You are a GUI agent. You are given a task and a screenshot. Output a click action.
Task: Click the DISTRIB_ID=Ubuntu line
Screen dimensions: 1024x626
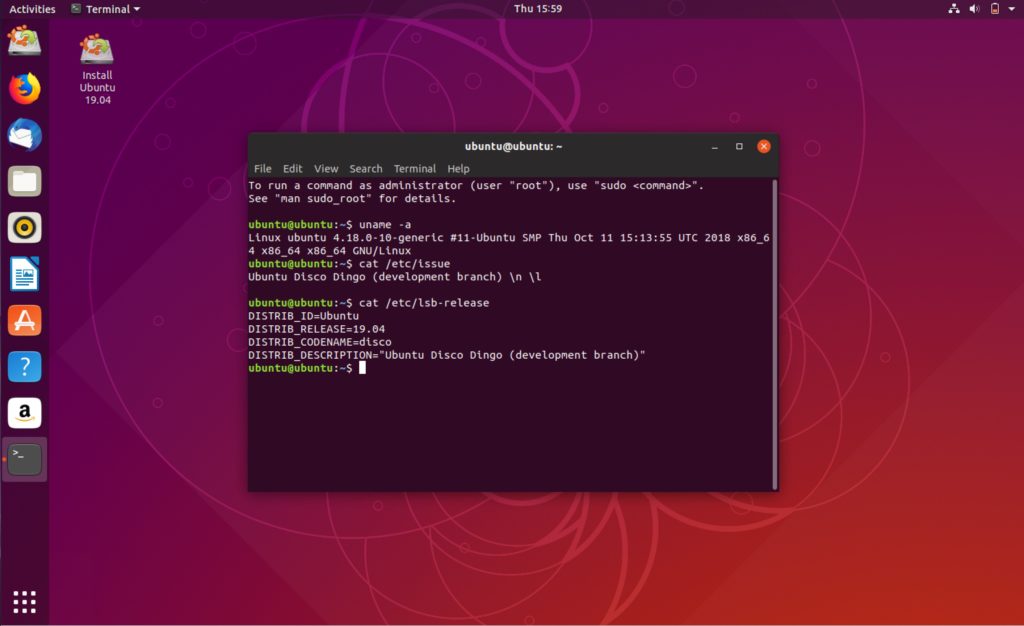(x=303, y=316)
